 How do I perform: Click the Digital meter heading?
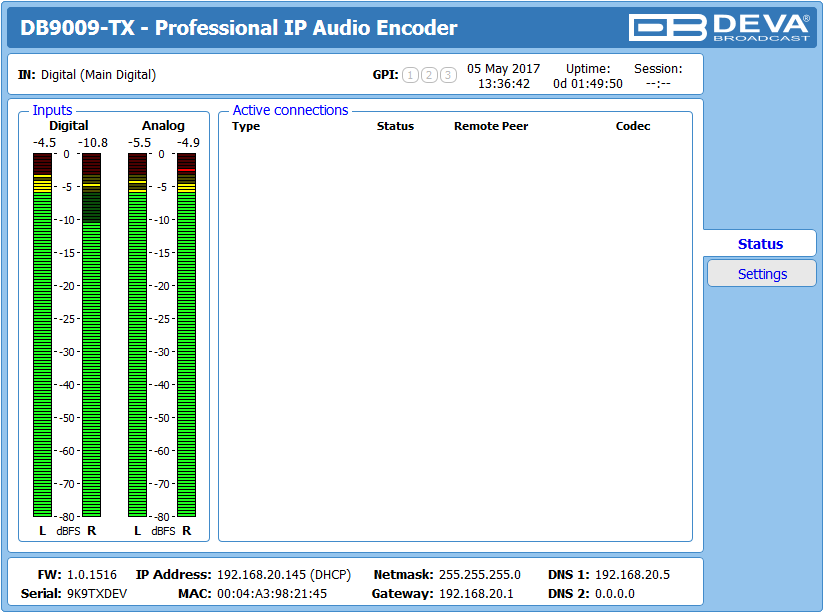(x=68, y=126)
